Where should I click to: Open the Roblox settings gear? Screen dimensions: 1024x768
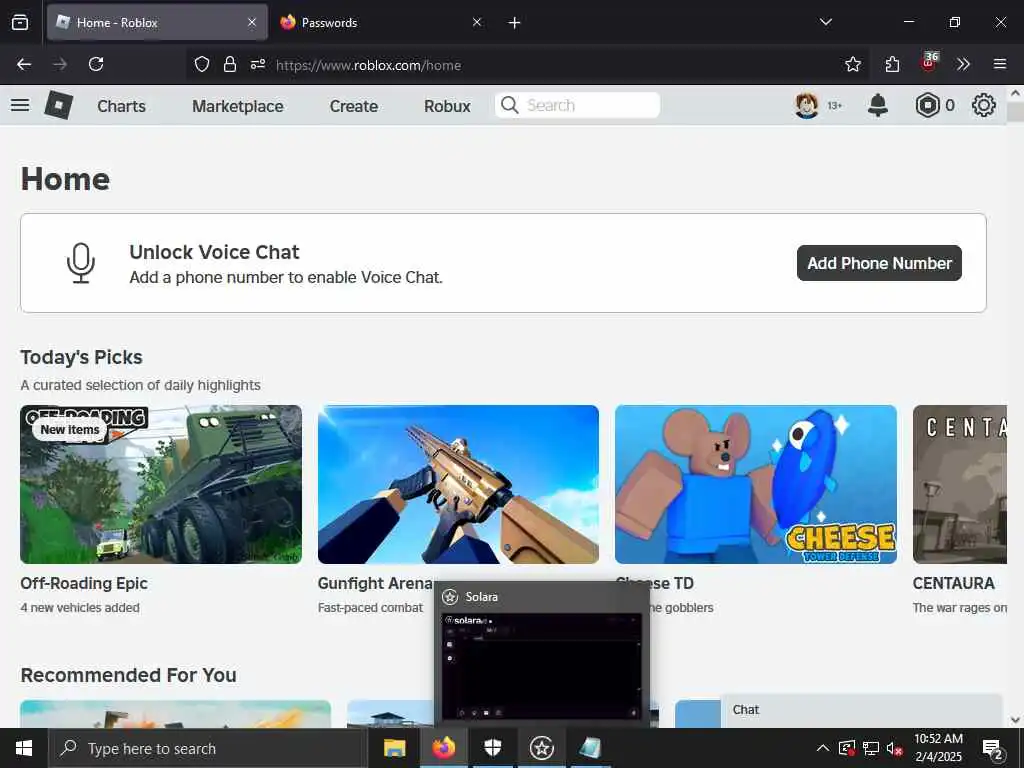point(984,105)
